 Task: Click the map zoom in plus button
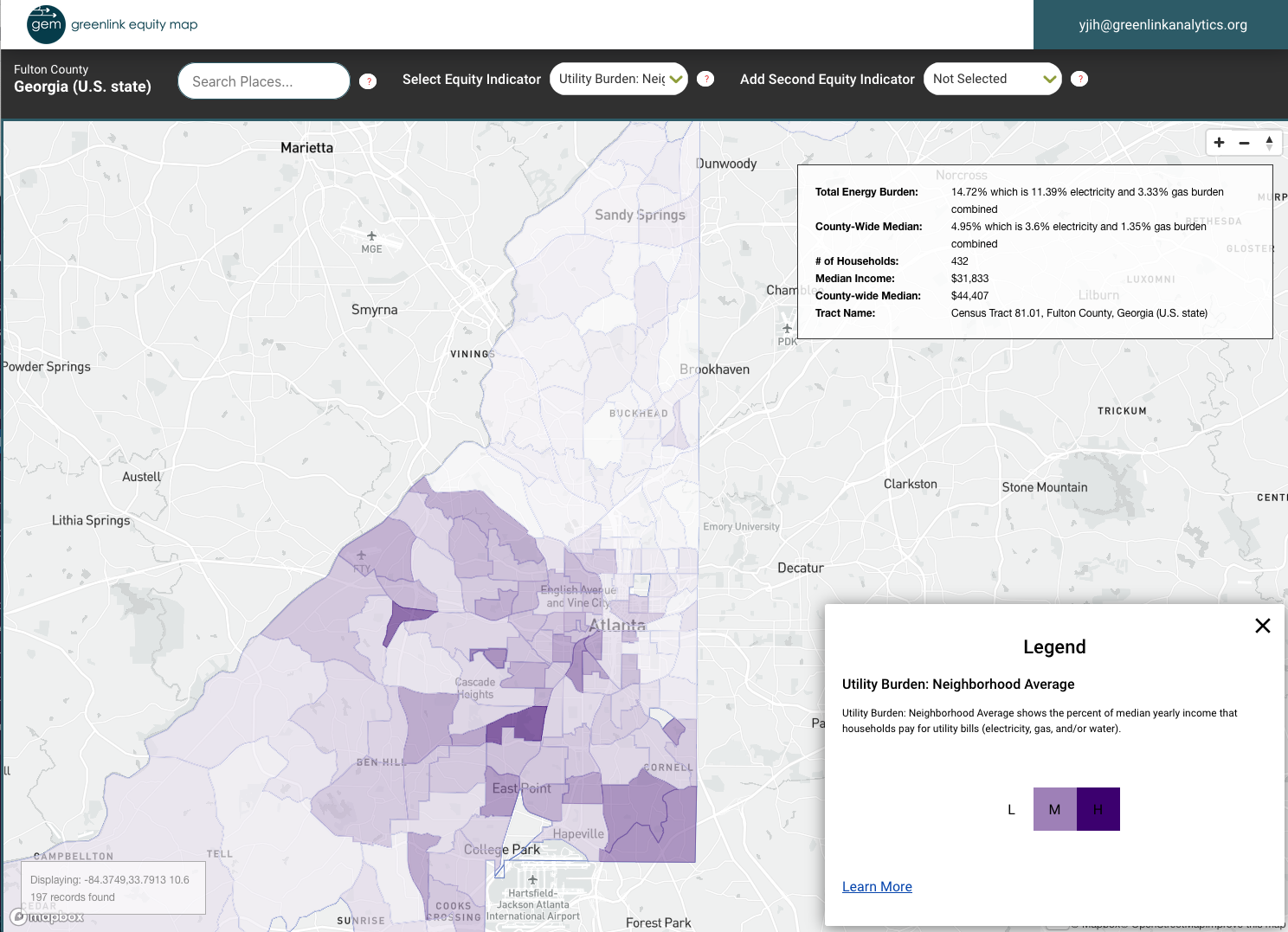tap(1219, 143)
